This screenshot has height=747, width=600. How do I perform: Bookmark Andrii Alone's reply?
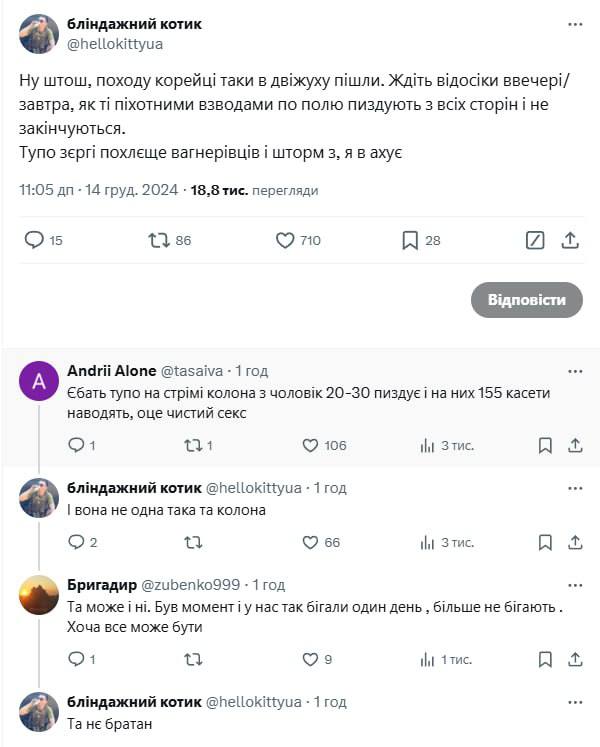click(x=545, y=445)
